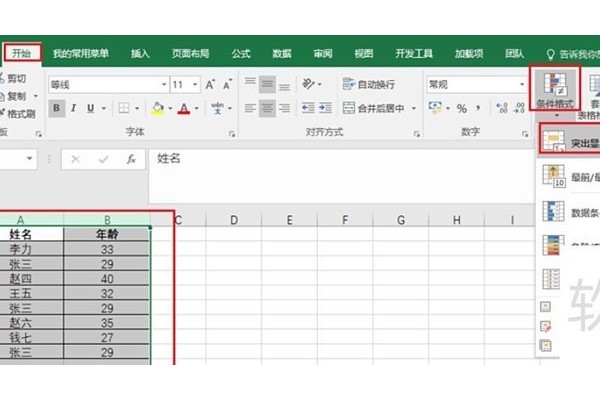
Task: Open the 团队 (Team) tab
Action: 514,54
